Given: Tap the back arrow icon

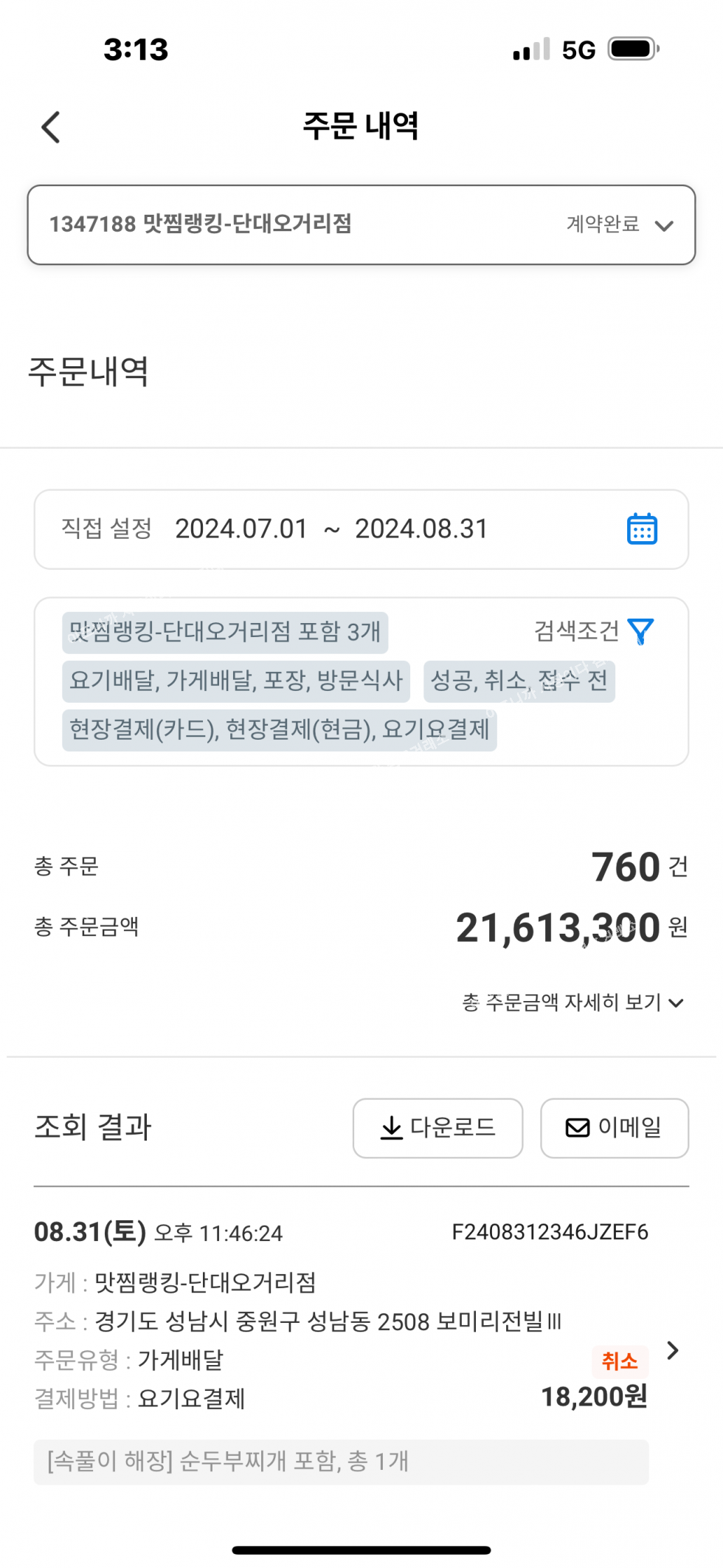Looking at the screenshot, I should [51, 127].
